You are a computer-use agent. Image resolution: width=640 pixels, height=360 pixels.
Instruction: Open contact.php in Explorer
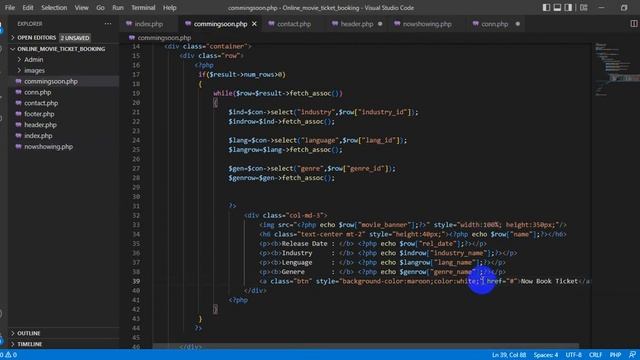[x=41, y=103]
